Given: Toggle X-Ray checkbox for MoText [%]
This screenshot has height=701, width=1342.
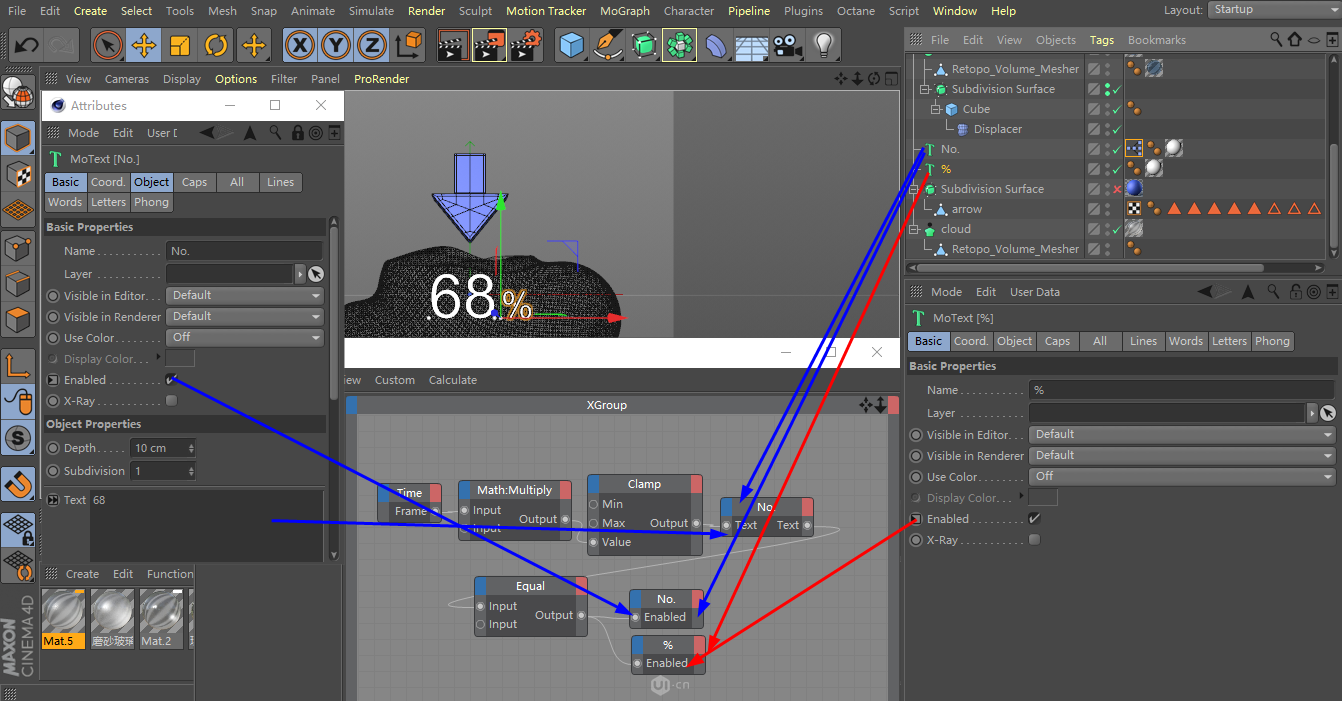Looking at the screenshot, I should point(1034,540).
